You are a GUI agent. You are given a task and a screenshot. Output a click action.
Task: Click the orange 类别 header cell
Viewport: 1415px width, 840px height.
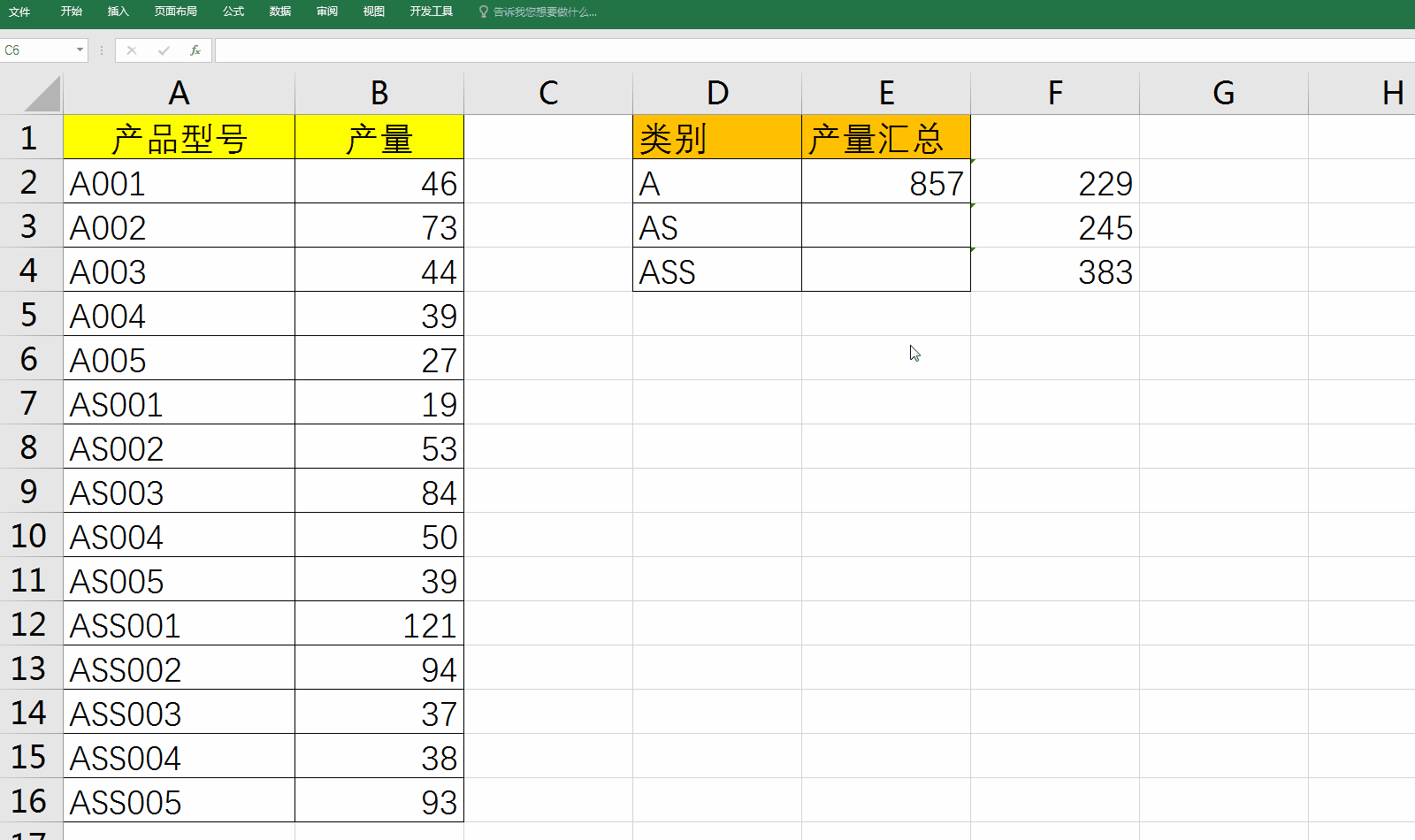coord(717,137)
